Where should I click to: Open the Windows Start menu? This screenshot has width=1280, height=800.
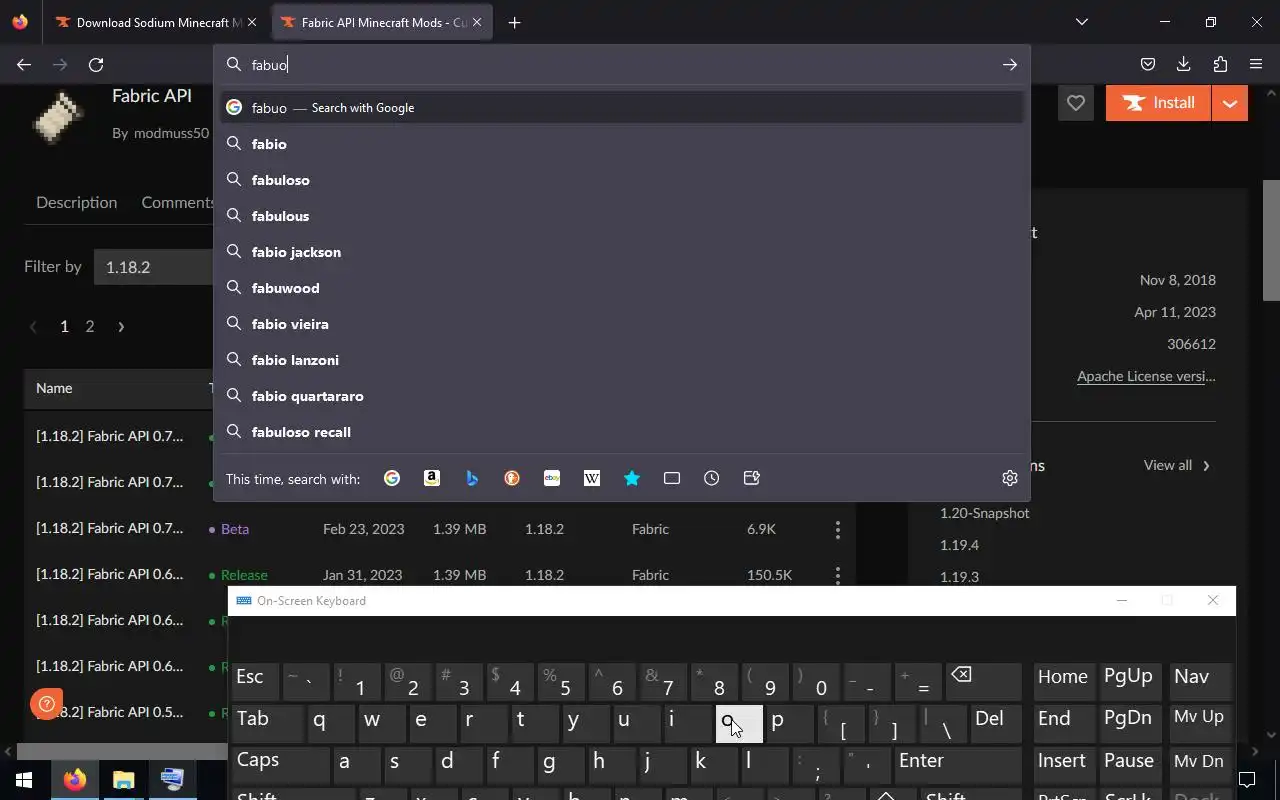click(24, 779)
